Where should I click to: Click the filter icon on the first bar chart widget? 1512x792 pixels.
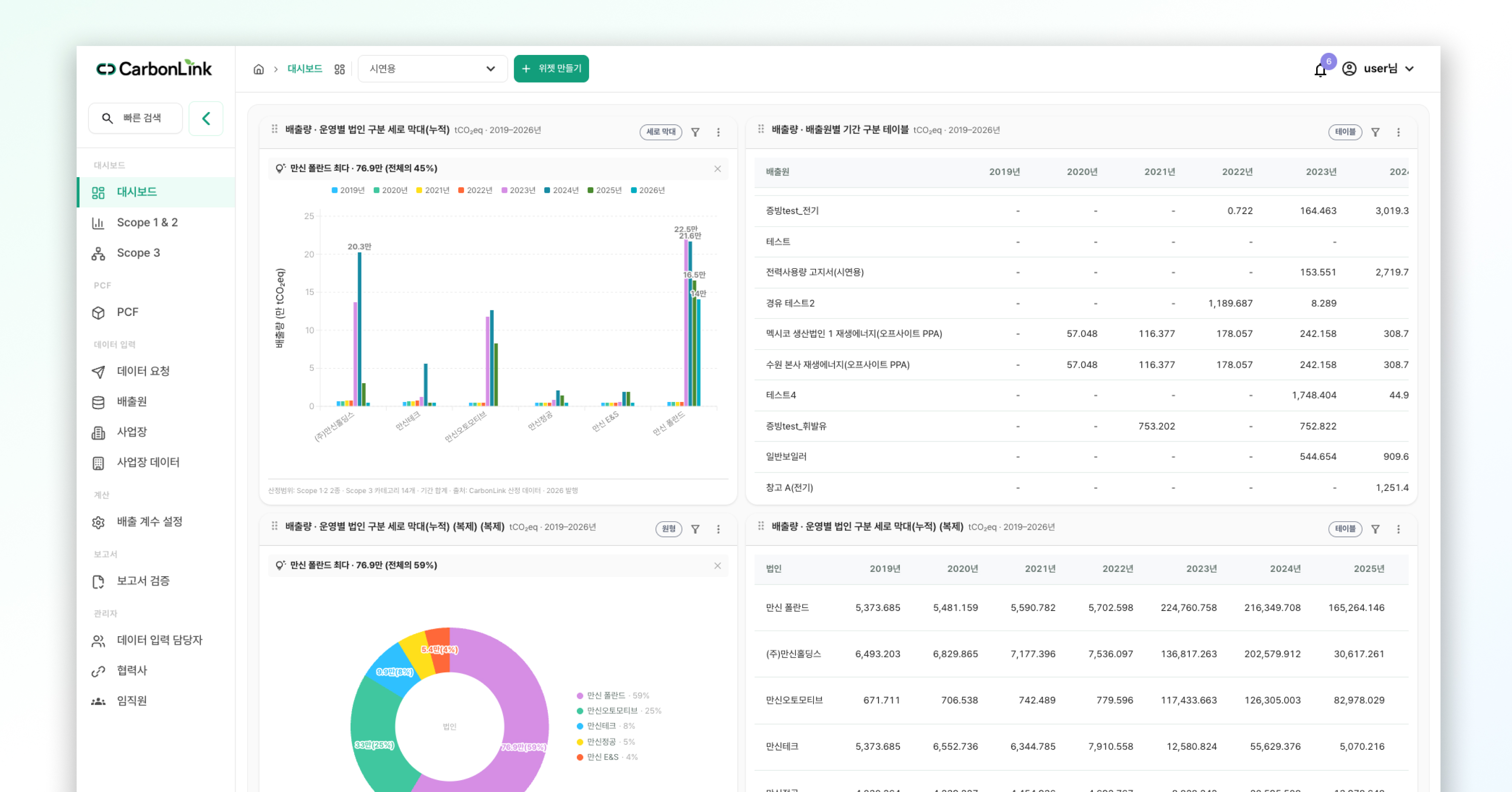pyautogui.click(x=696, y=132)
